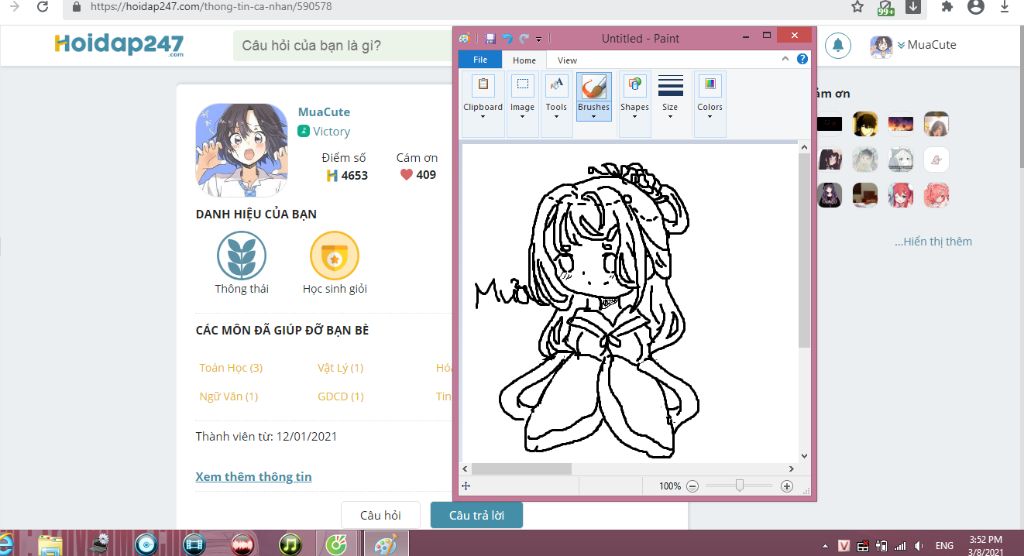Select the Brushes paintbrush icon

tap(594, 86)
